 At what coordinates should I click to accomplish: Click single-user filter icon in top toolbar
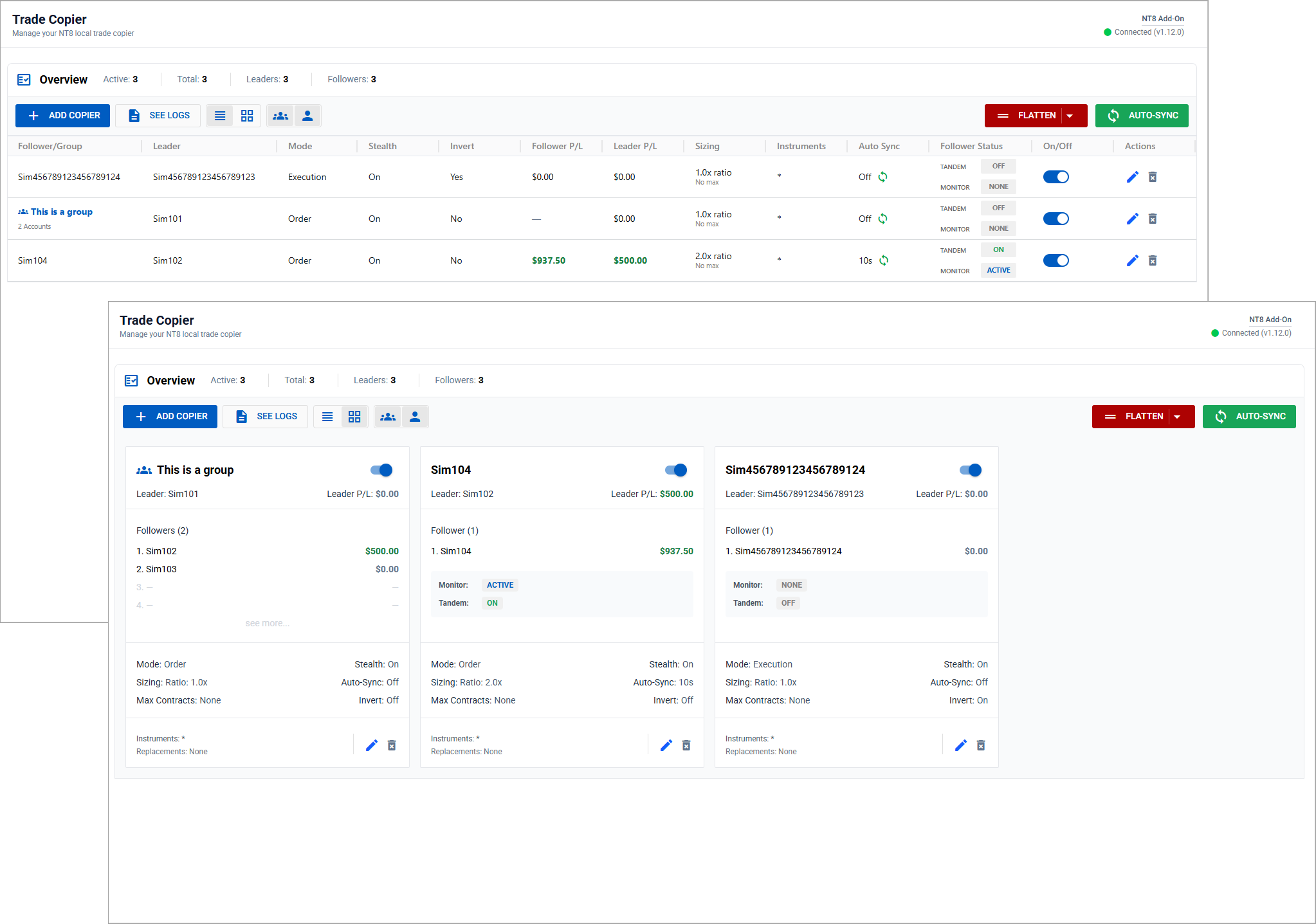(x=307, y=116)
